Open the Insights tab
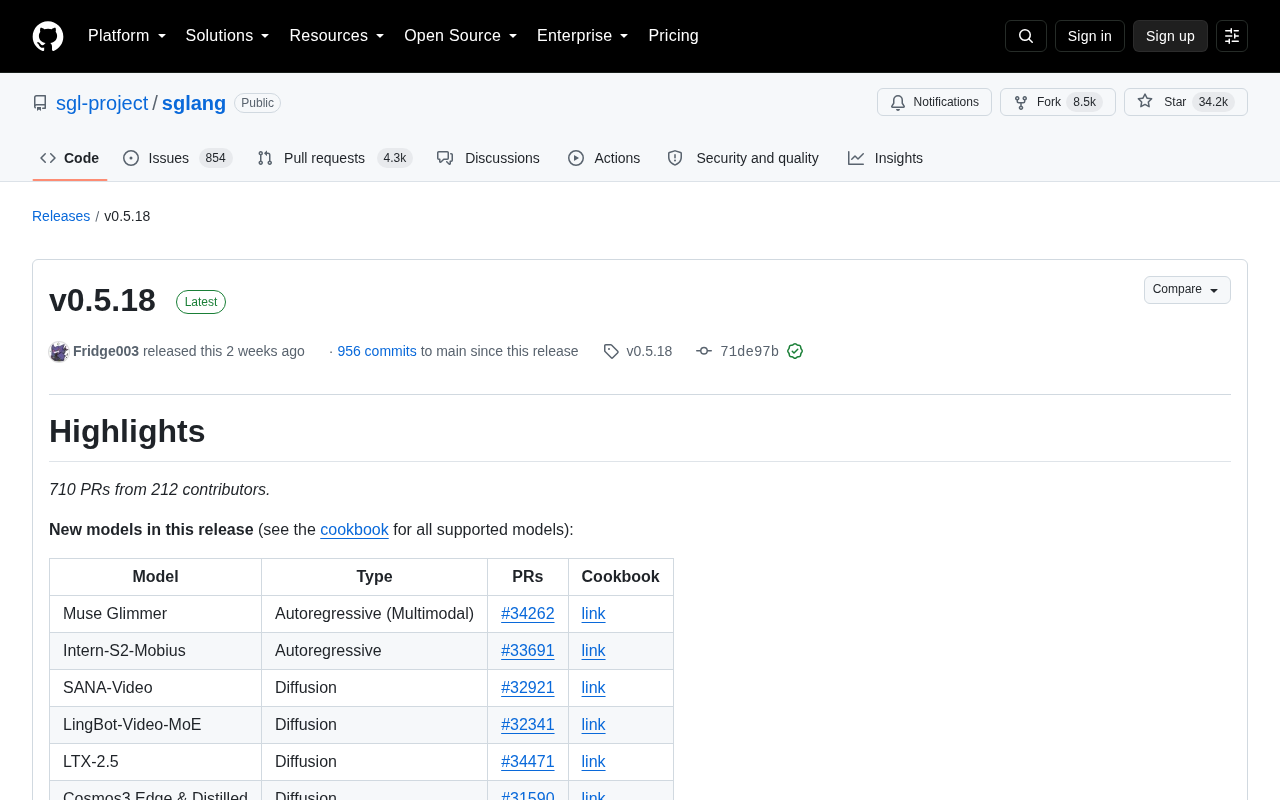 885,158
